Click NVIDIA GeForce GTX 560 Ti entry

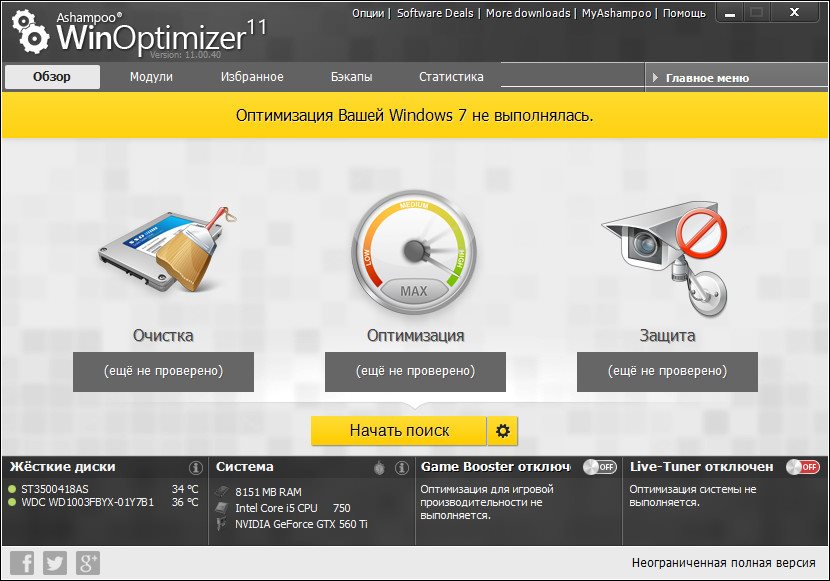pyautogui.click(x=301, y=524)
